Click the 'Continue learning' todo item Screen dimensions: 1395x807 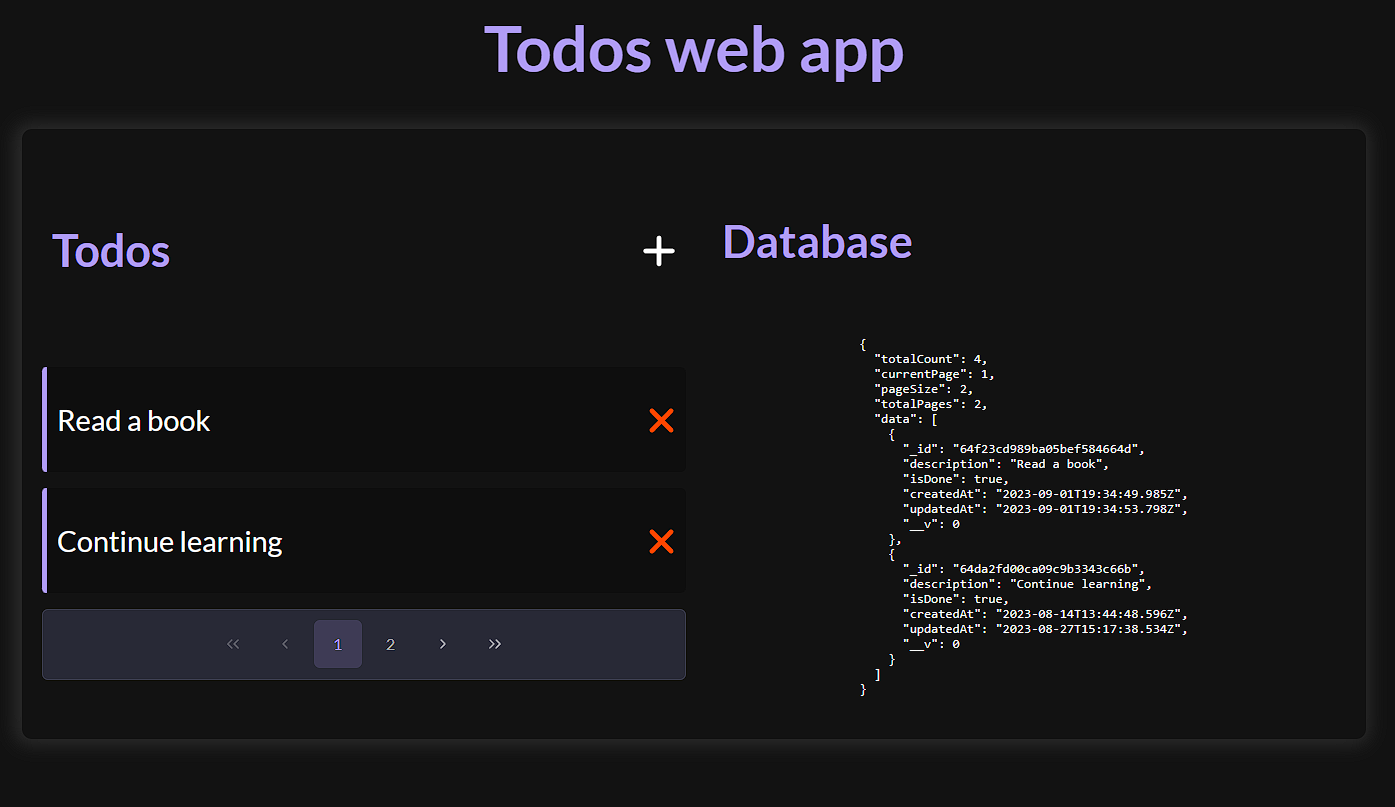364,541
